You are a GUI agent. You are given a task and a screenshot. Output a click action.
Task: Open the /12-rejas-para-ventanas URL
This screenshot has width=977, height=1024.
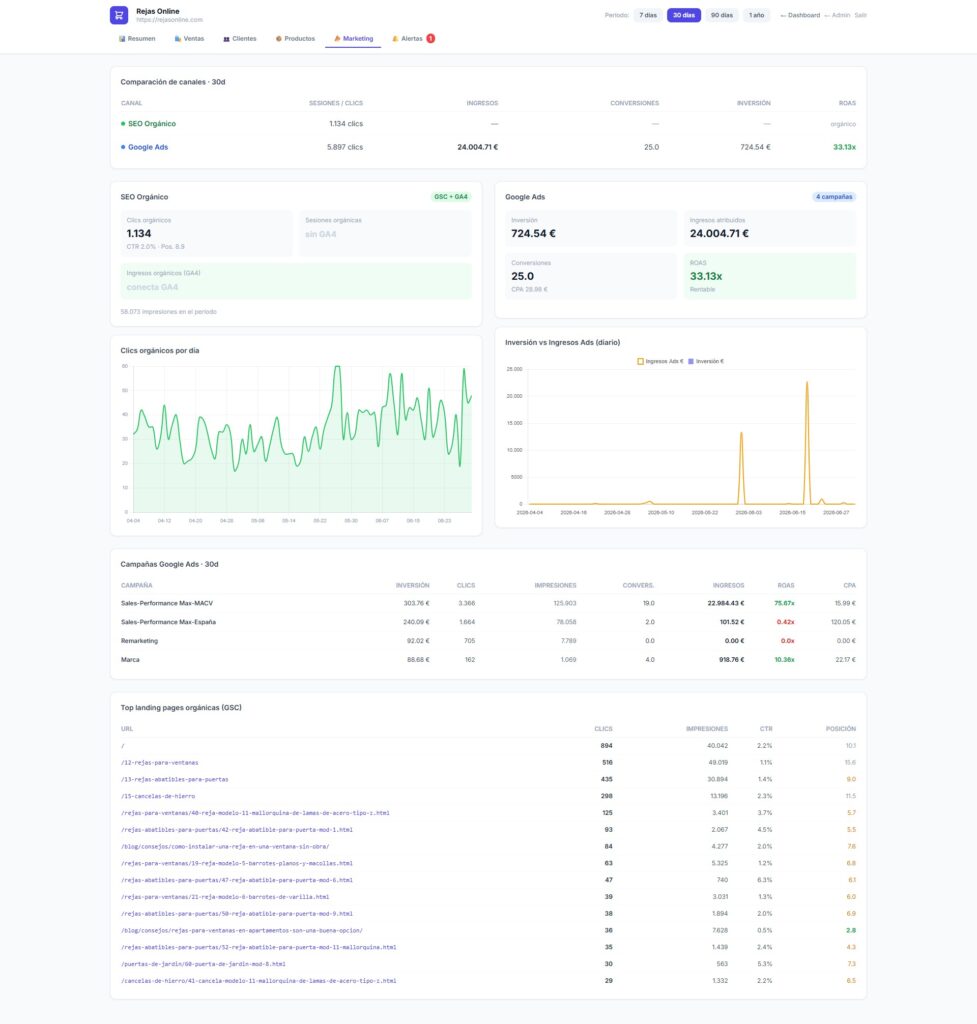coord(159,763)
